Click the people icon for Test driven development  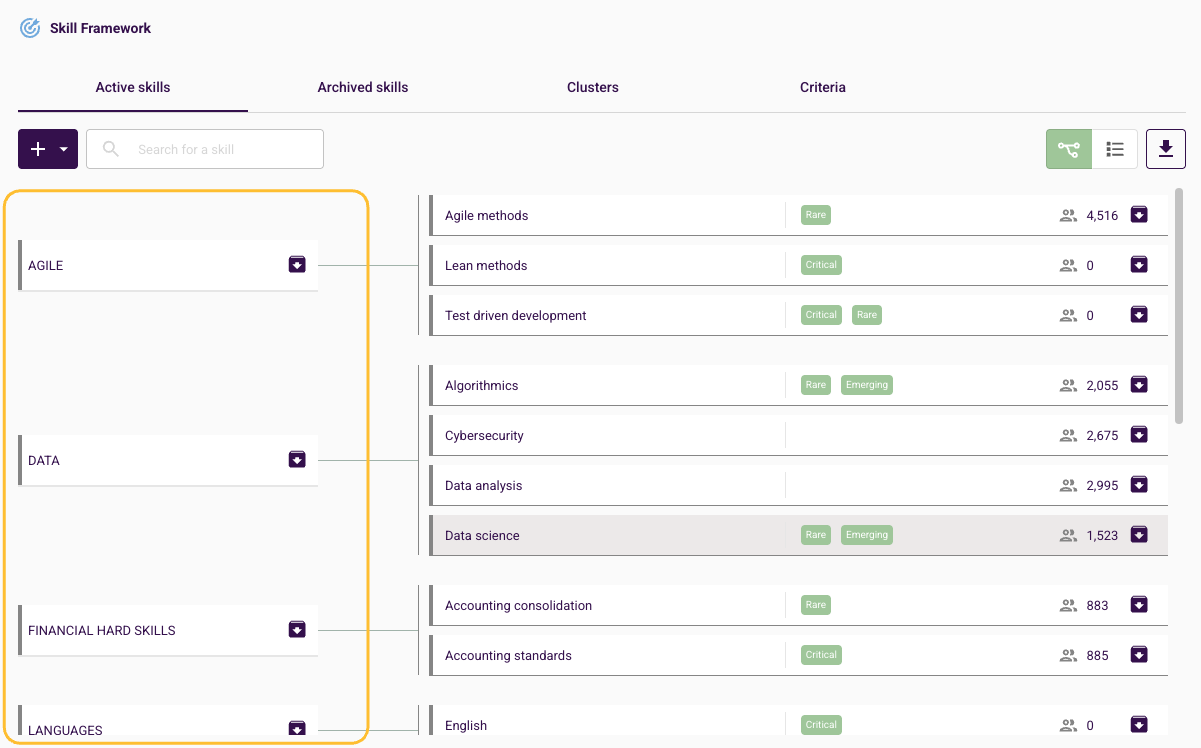tap(1068, 315)
